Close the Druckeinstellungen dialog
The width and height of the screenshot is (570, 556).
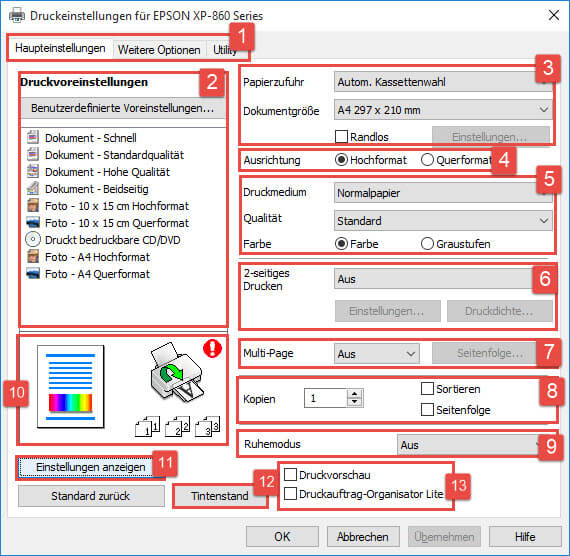[554, 15]
